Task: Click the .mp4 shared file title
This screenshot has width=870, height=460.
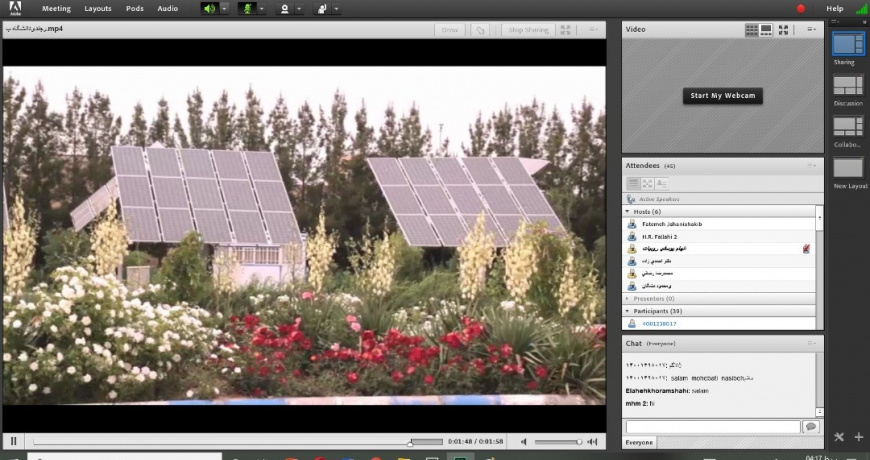Action: (34, 29)
